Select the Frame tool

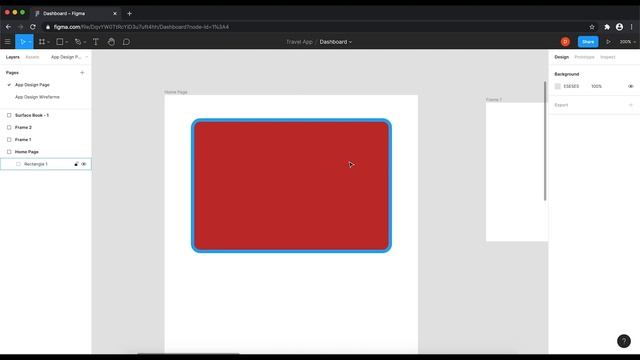coord(42,42)
